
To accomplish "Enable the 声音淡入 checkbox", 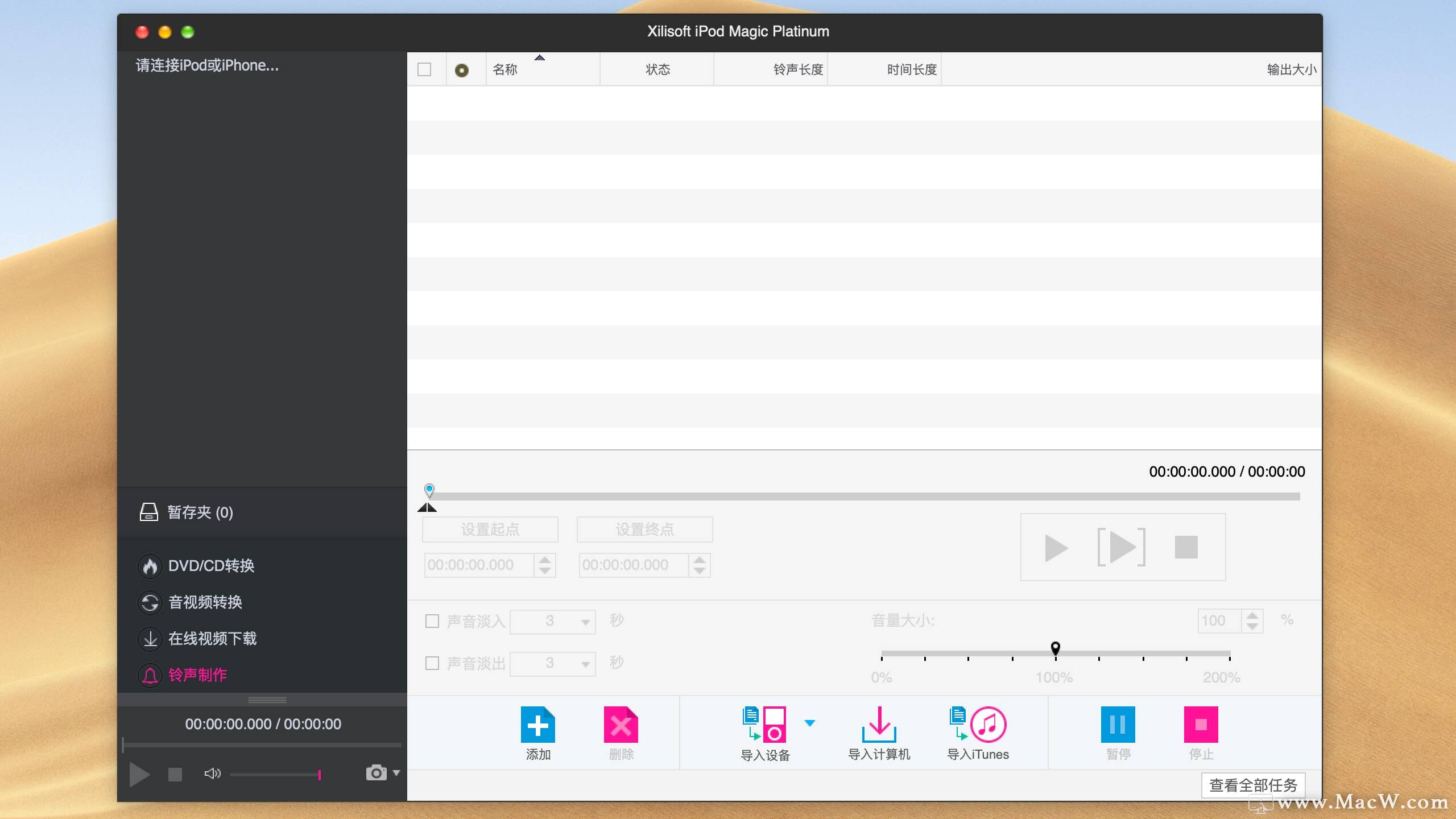I will 432,621.
